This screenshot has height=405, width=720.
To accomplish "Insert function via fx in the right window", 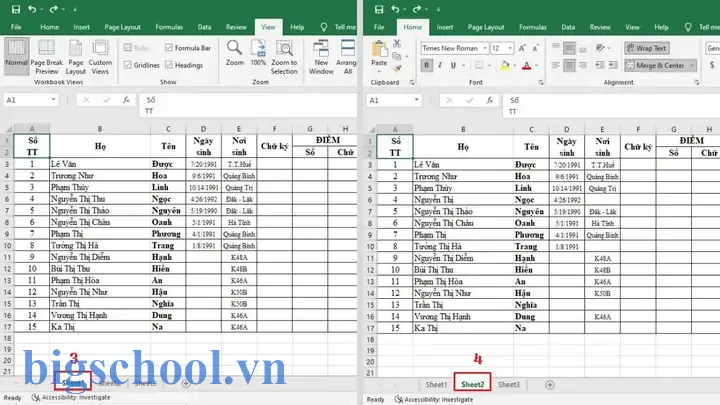I will 490,100.
